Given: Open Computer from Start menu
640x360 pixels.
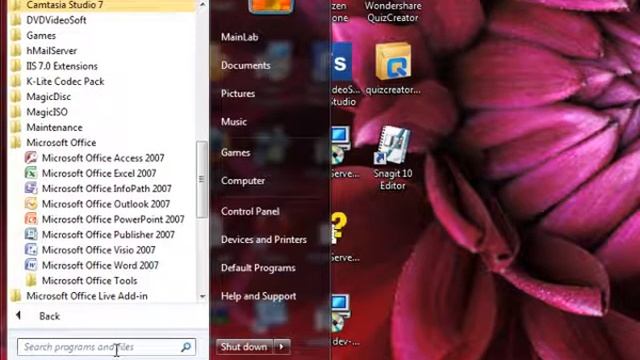Looking at the screenshot, I should [243, 180].
